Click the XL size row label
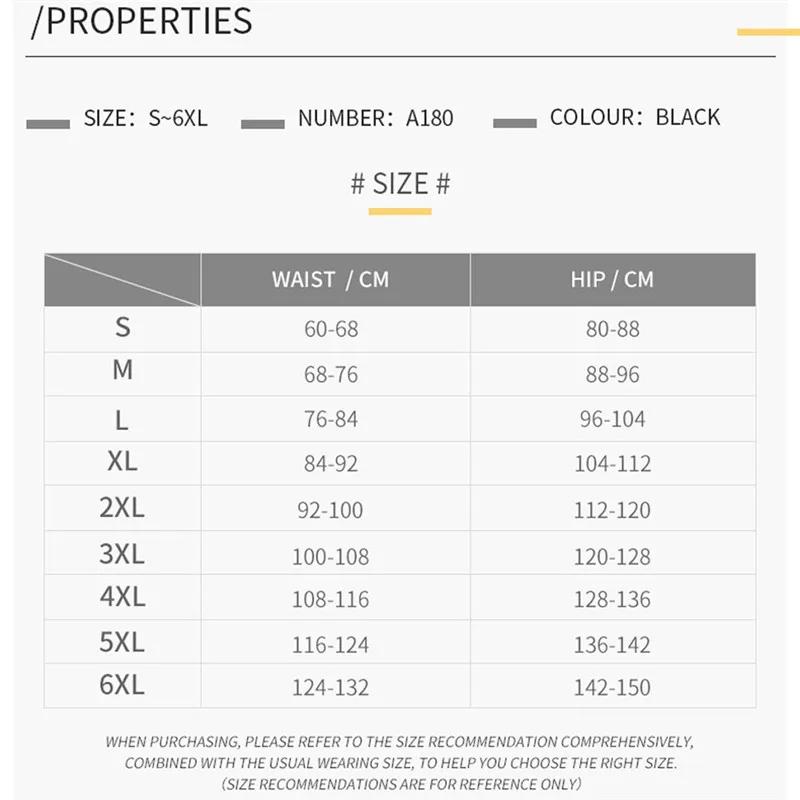 [122, 462]
